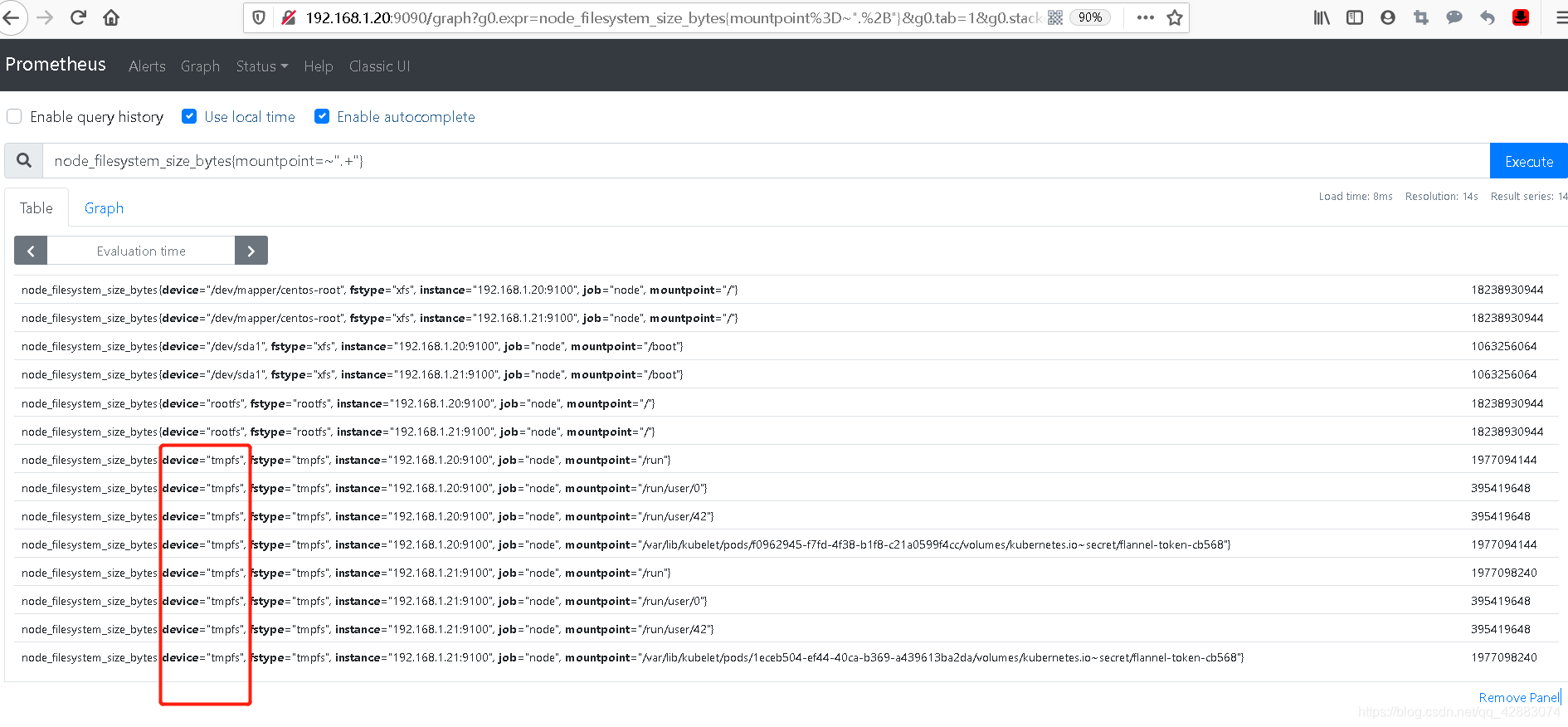Open the Help nav item
This screenshot has height=727, width=1568.
click(319, 66)
